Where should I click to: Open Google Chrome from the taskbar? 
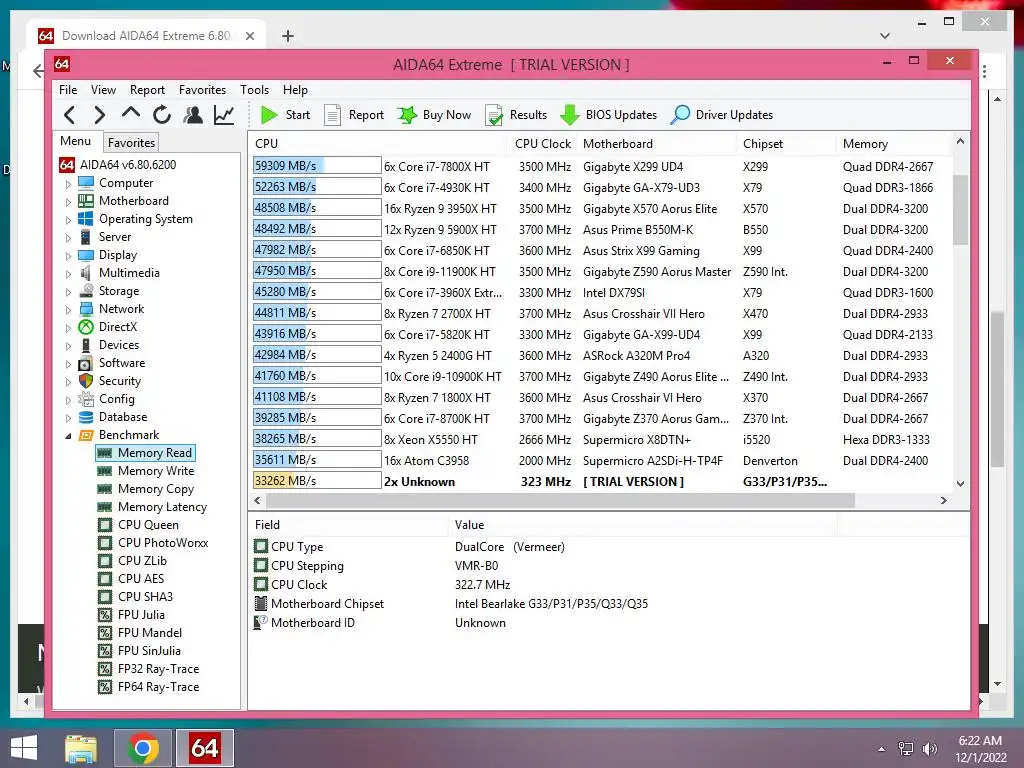[x=143, y=748]
